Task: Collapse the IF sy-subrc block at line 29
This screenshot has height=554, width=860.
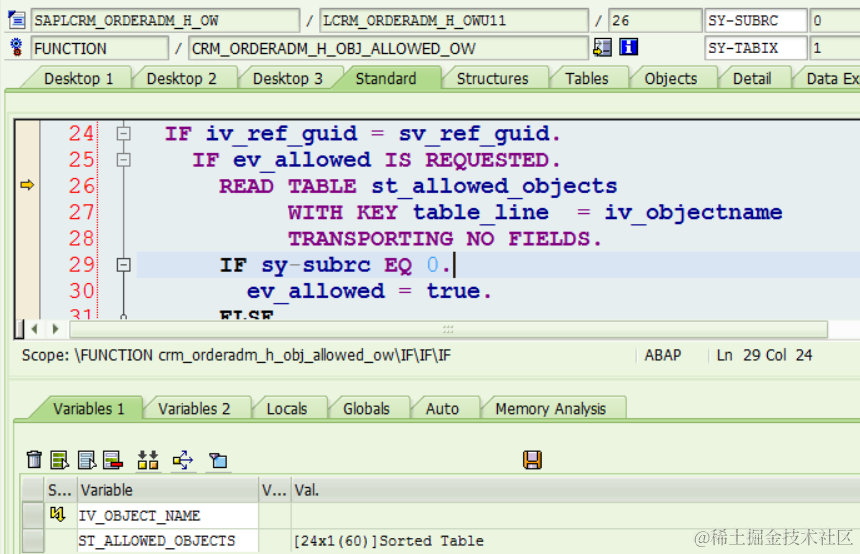Action: tap(123, 265)
